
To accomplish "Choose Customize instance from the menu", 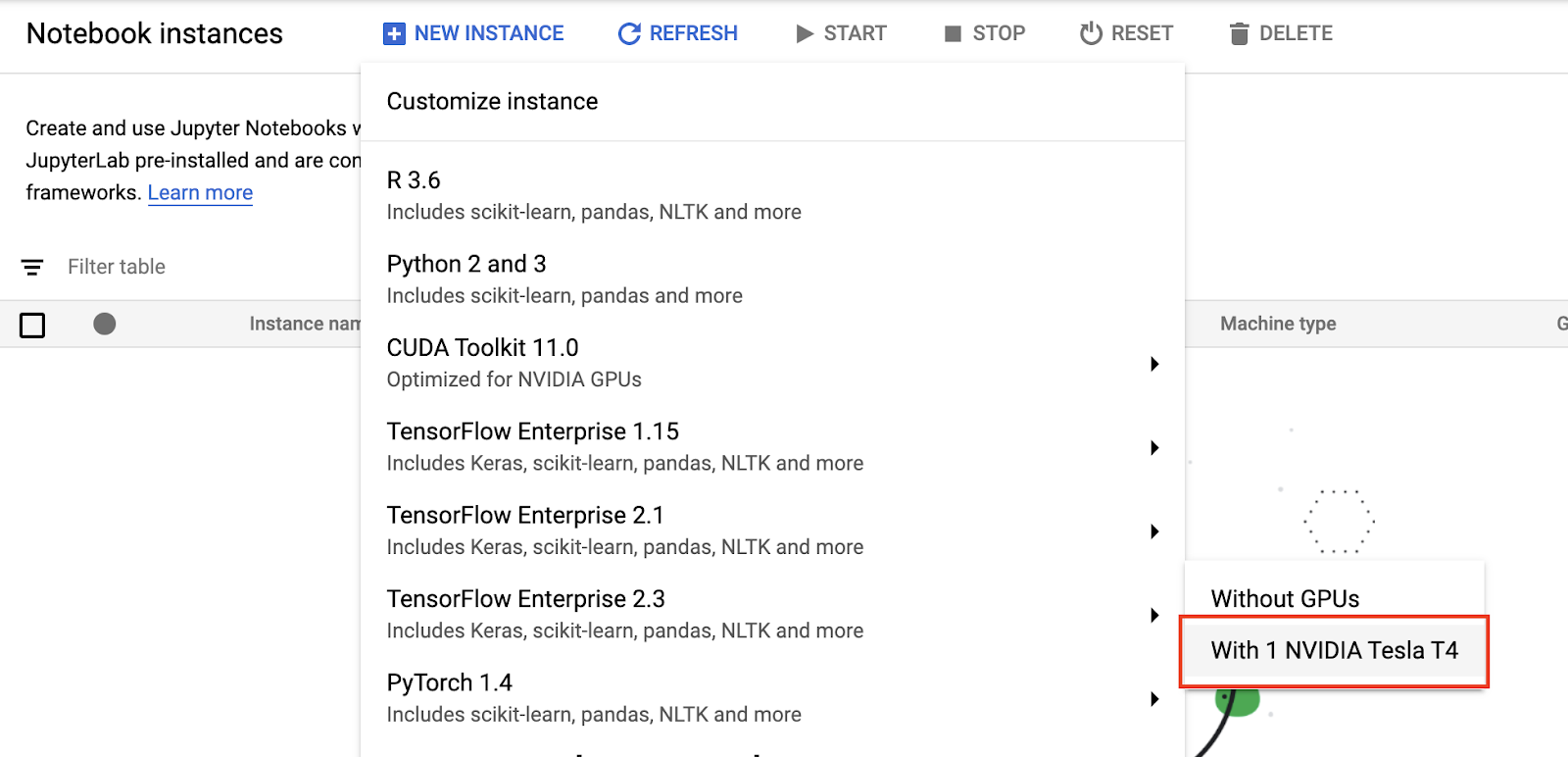I will pyautogui.click(x=772, y=102).
